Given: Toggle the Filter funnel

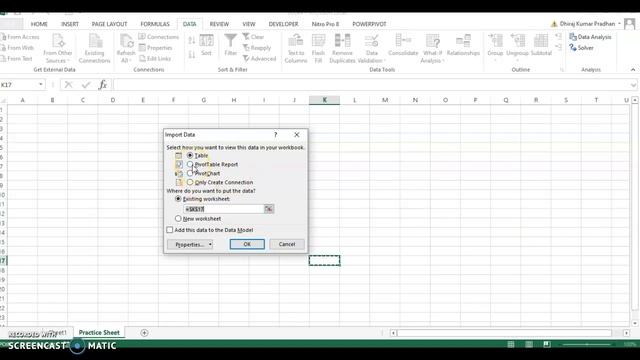Looking at the screenshot, I should tap(231, 45).
